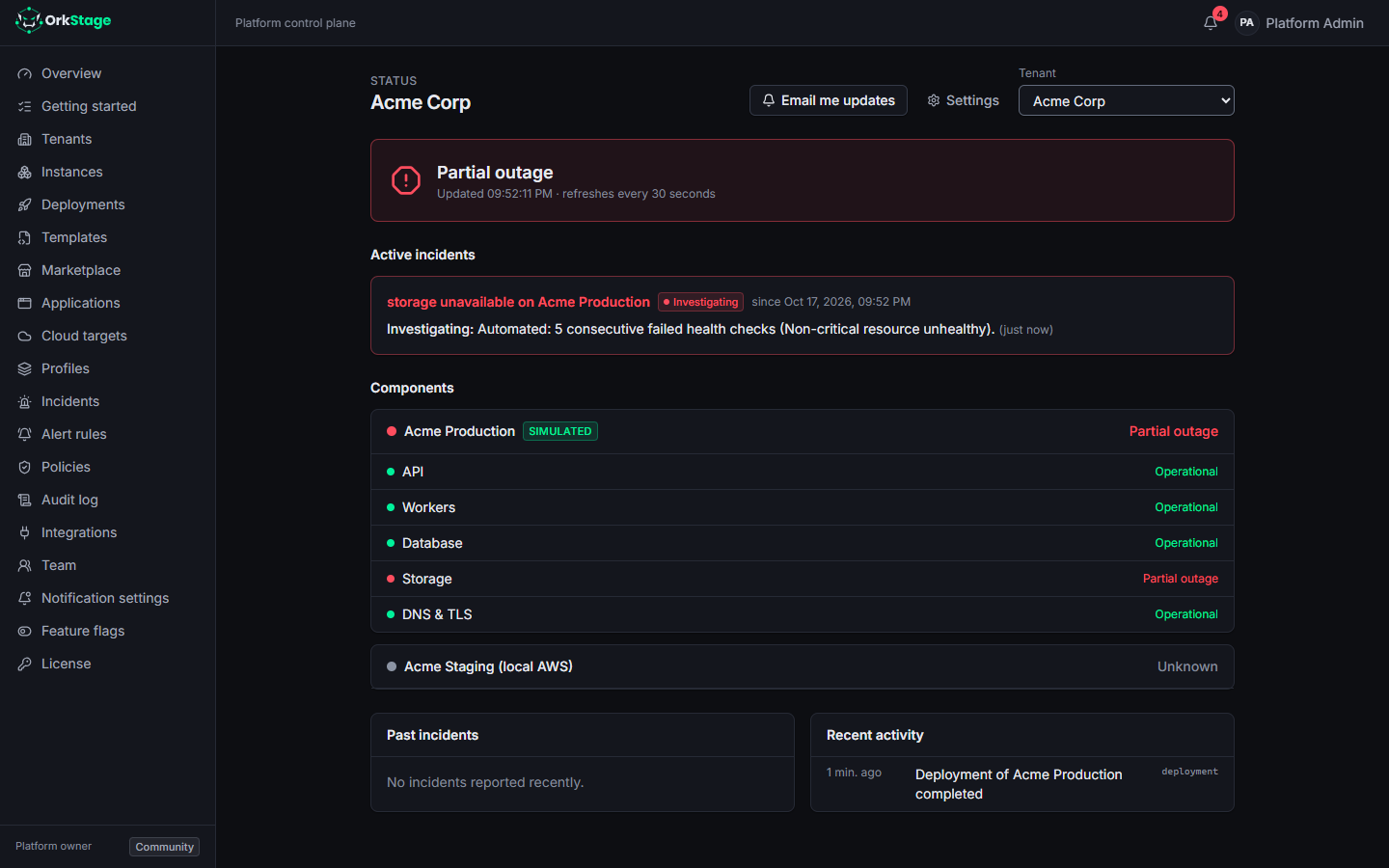Click the OrkStage logo
This screenshot has height=868, width=1389.
coord(64,20)
